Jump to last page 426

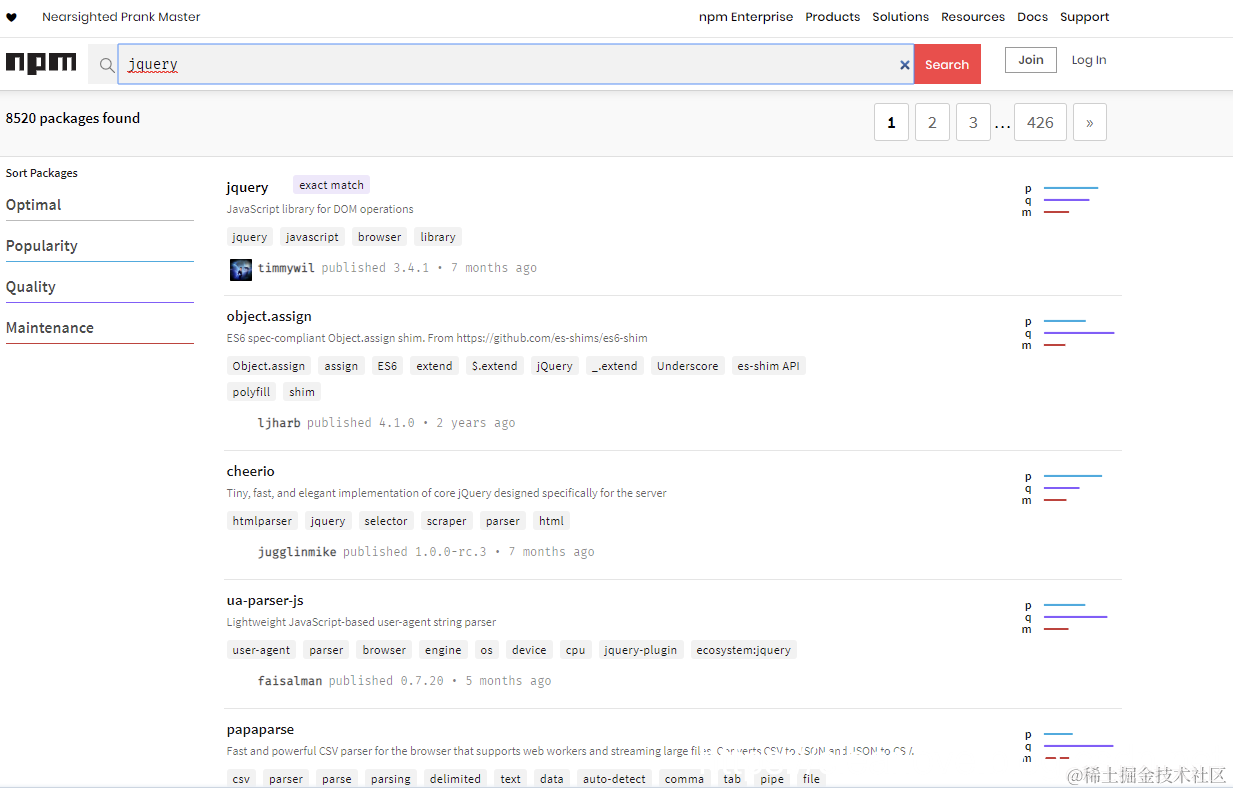pos(1040,122)
